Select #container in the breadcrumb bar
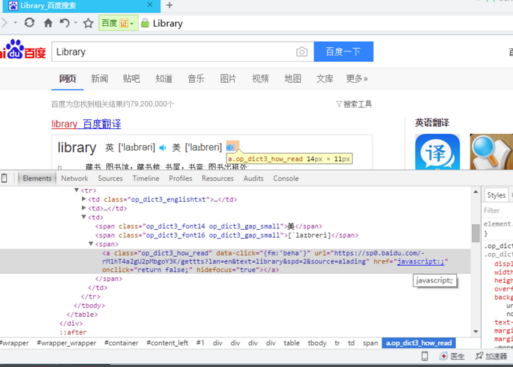The height and width of the screenshot is (367, 513). click(x=121, y=343)
